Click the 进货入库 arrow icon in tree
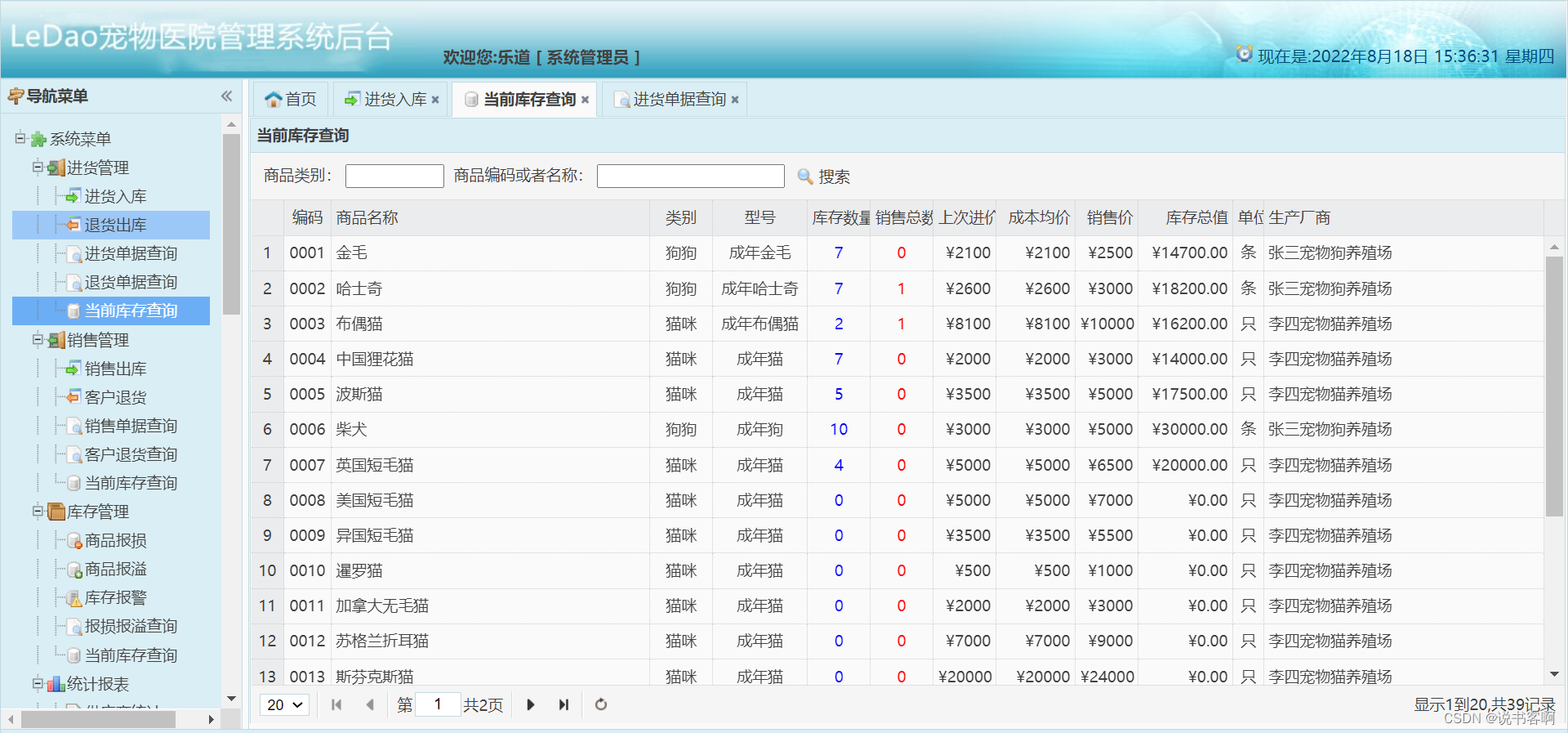The height and width of the screenshot is (733, 1568). coord(73,196)
